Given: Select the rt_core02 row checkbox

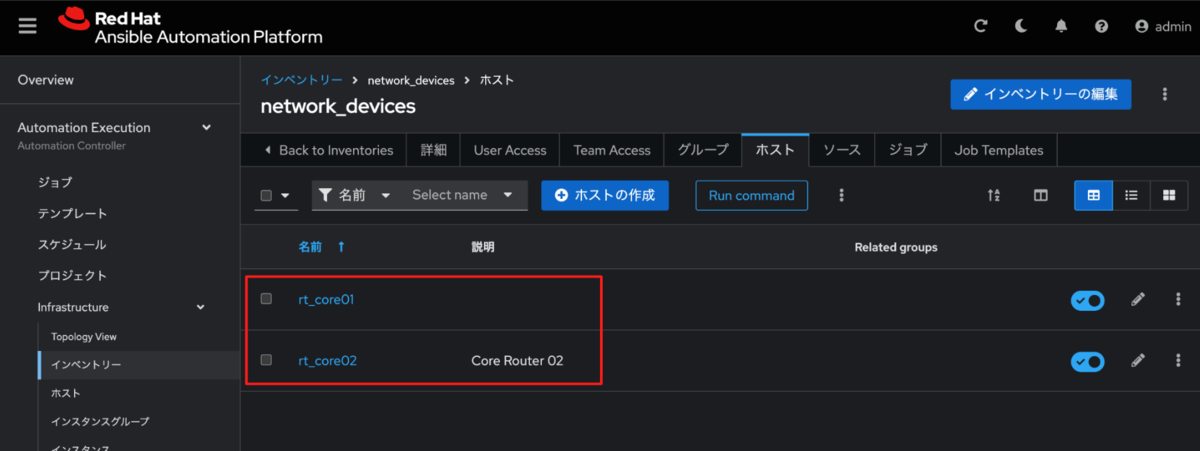Looking at the screenshot, I should (266, 359).
